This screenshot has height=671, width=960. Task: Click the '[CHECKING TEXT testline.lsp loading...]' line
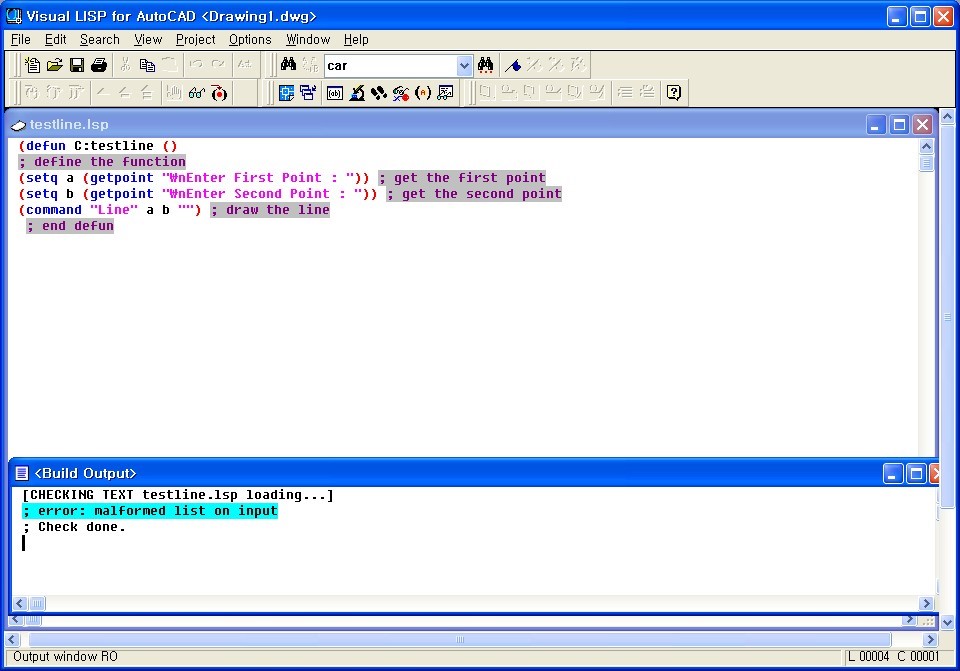[178, 495]
